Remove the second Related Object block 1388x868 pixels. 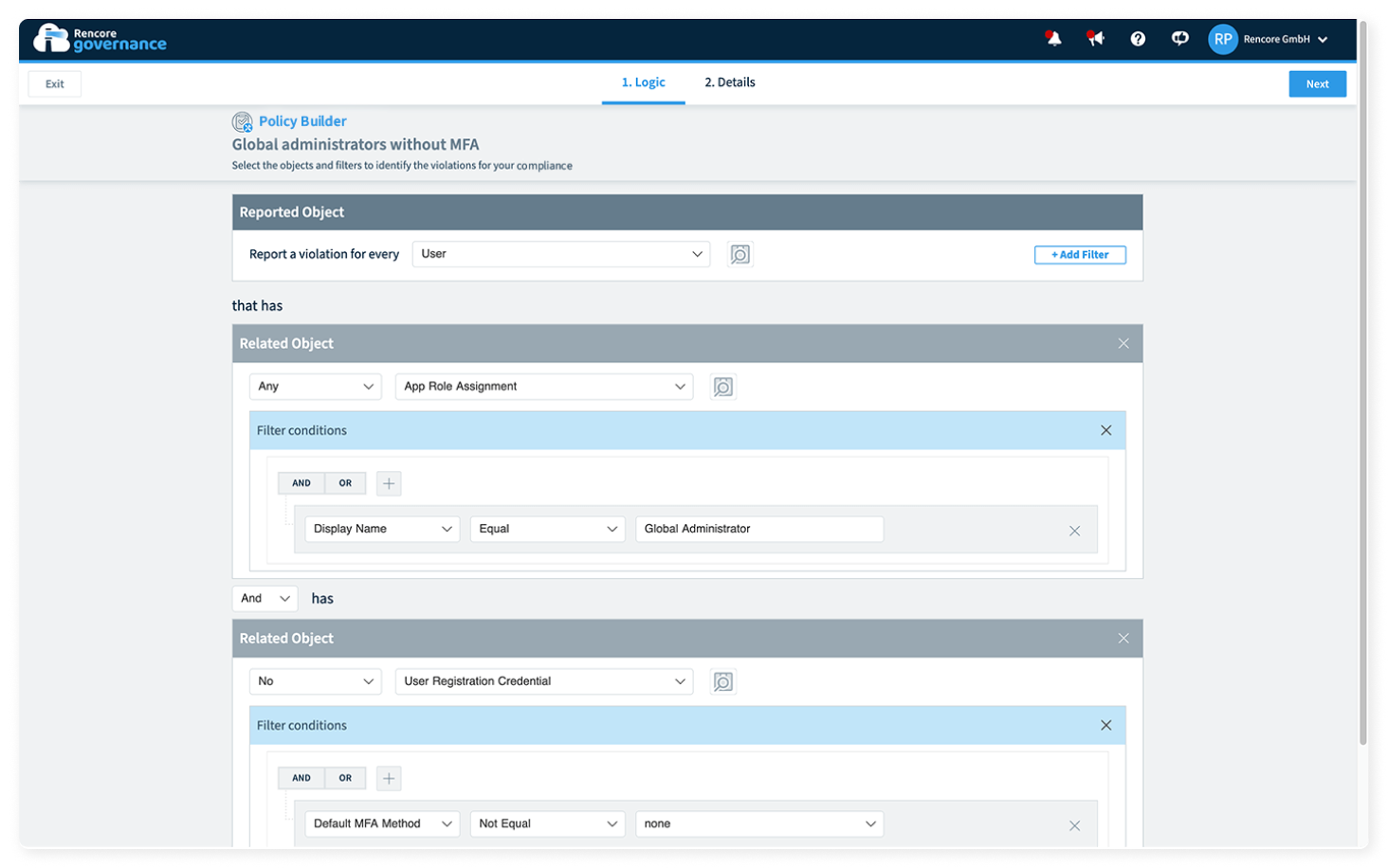tap(1123, 639)
